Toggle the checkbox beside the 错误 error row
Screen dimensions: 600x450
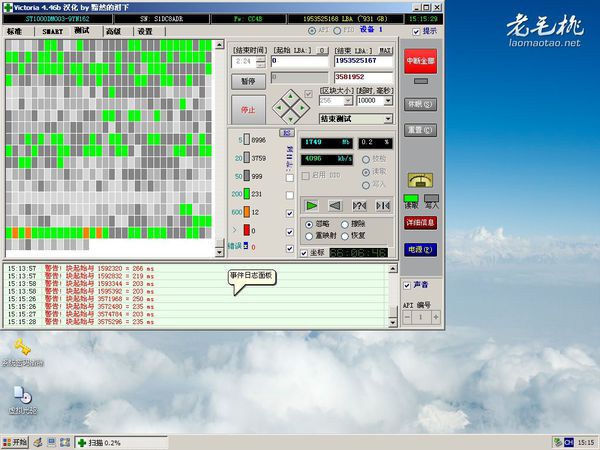point(290,248)
